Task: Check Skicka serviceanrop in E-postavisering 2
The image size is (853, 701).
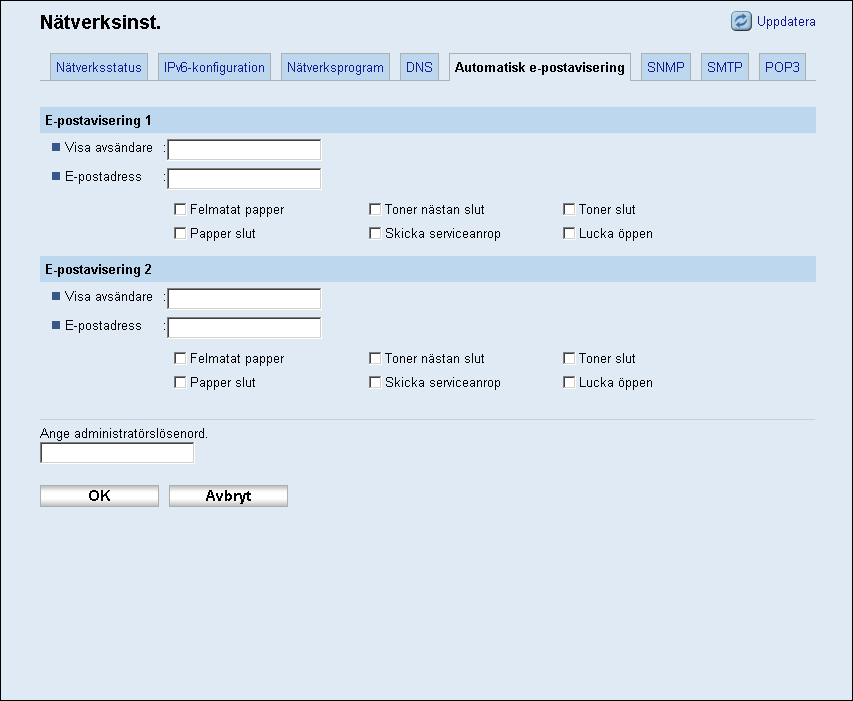Action: 375,382
